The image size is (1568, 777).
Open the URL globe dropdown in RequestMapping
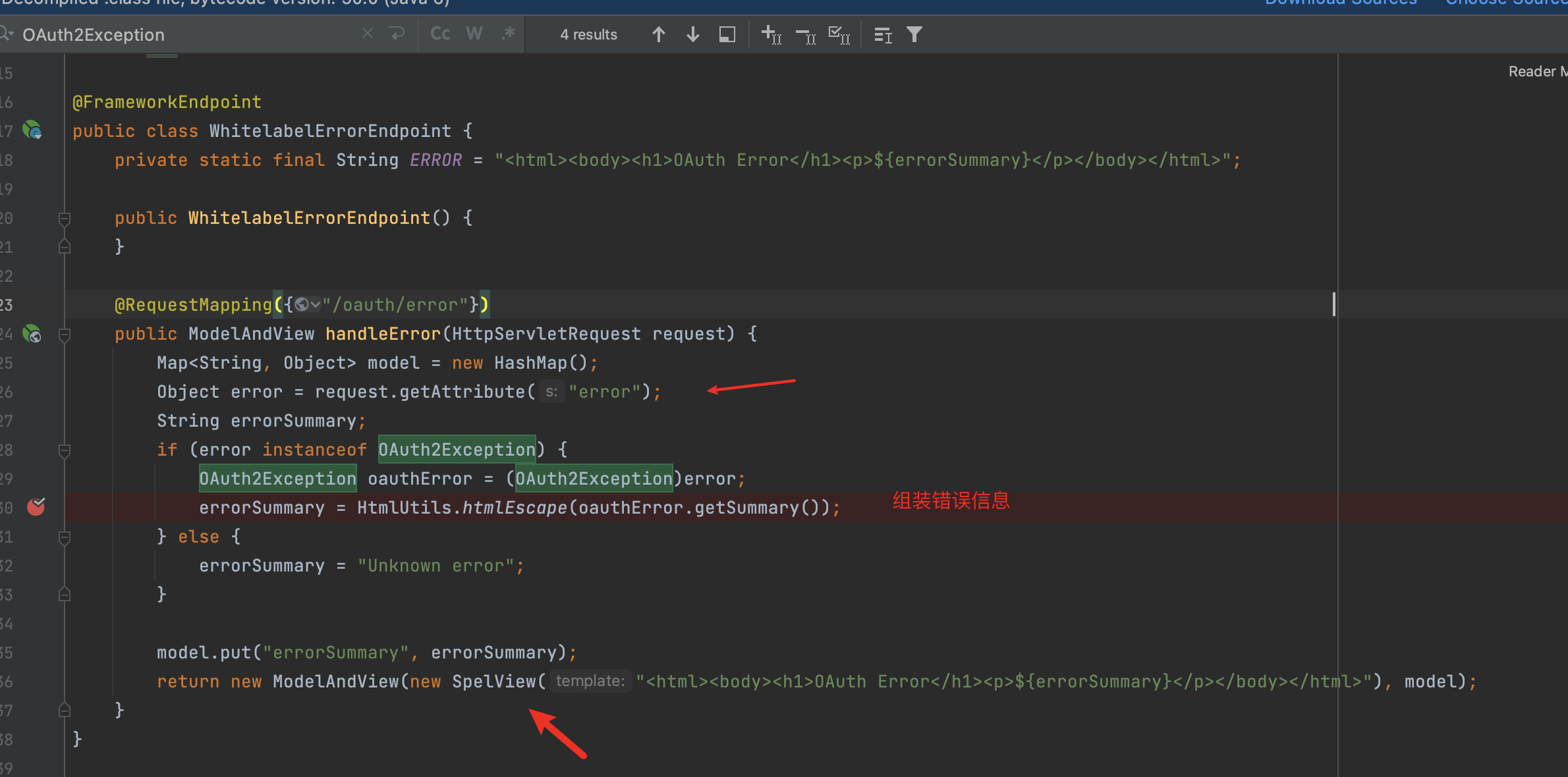(x=308, y=304)
